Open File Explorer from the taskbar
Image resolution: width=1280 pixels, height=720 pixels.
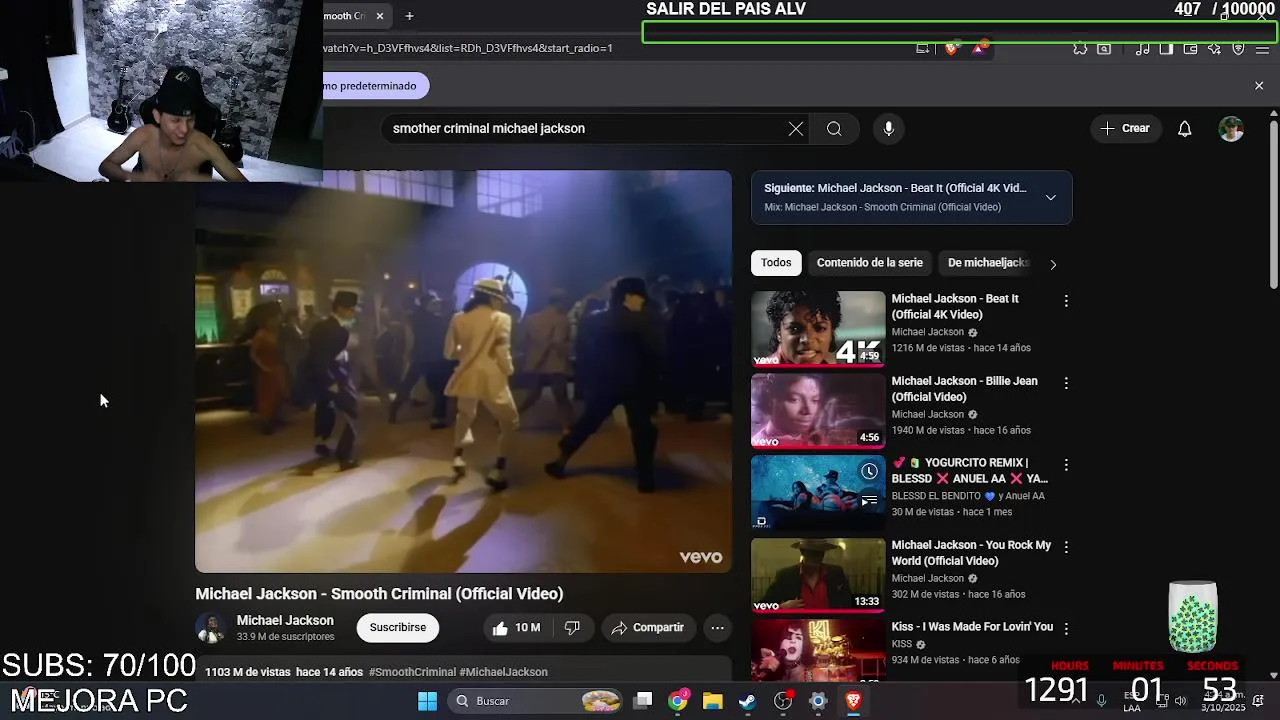(x=712, y=701)
